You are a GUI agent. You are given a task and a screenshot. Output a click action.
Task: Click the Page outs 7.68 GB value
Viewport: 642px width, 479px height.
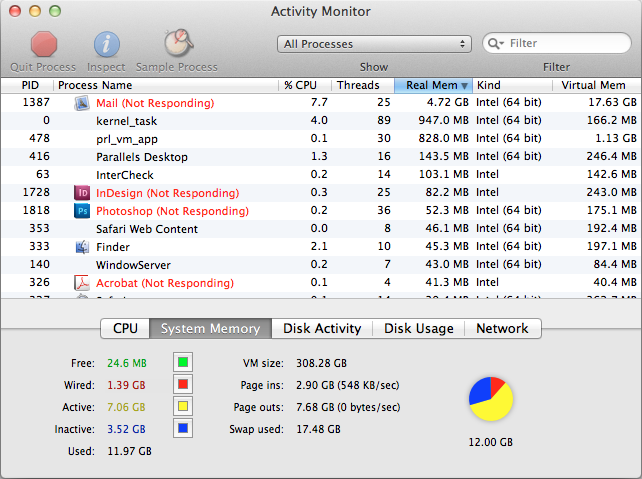[x=348, y=407]
